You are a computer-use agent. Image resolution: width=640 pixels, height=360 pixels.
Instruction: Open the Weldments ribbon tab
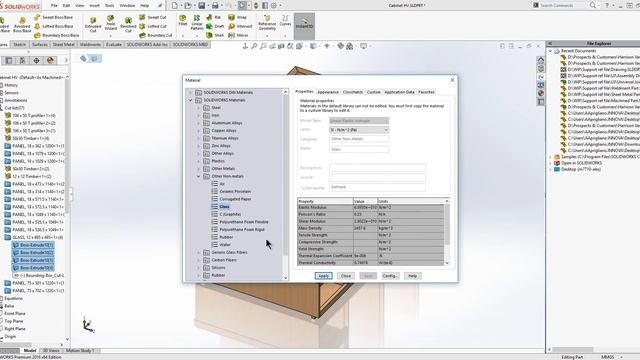pyautogui.click(x=90, y=44)
